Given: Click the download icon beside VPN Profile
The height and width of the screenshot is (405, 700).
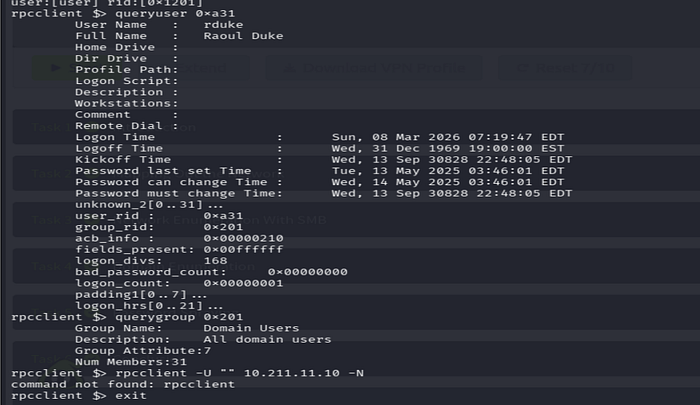Looking at the screenshot, I should pyautogui.click(x=290, y=68).
